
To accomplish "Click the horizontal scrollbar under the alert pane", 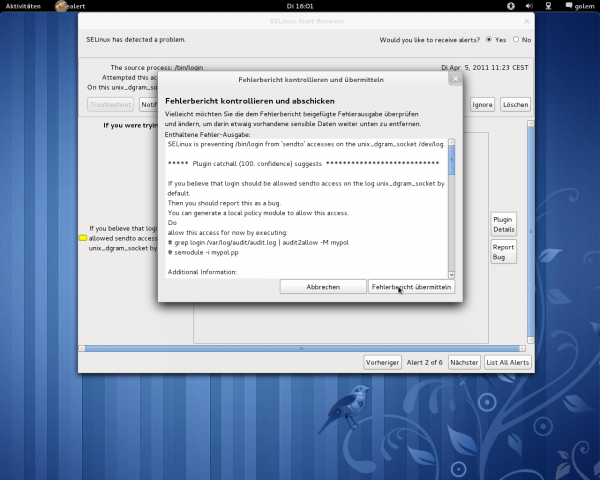I will tap(302, 348).
